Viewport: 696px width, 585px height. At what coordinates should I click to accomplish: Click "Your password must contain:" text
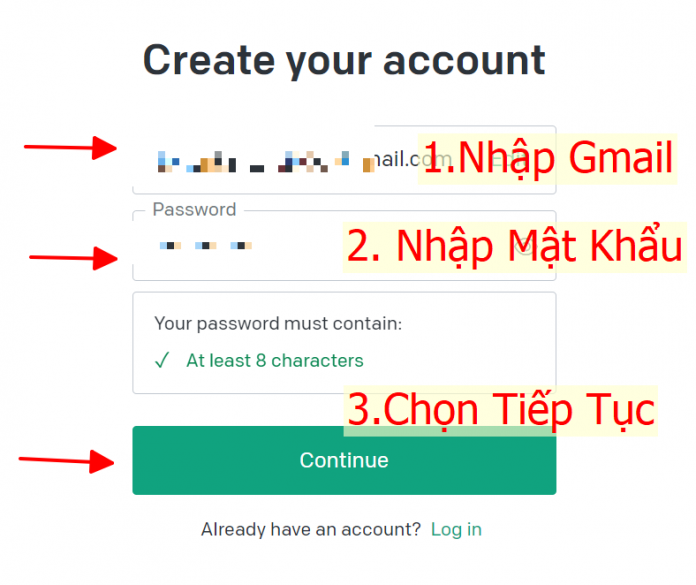(278, 323)
